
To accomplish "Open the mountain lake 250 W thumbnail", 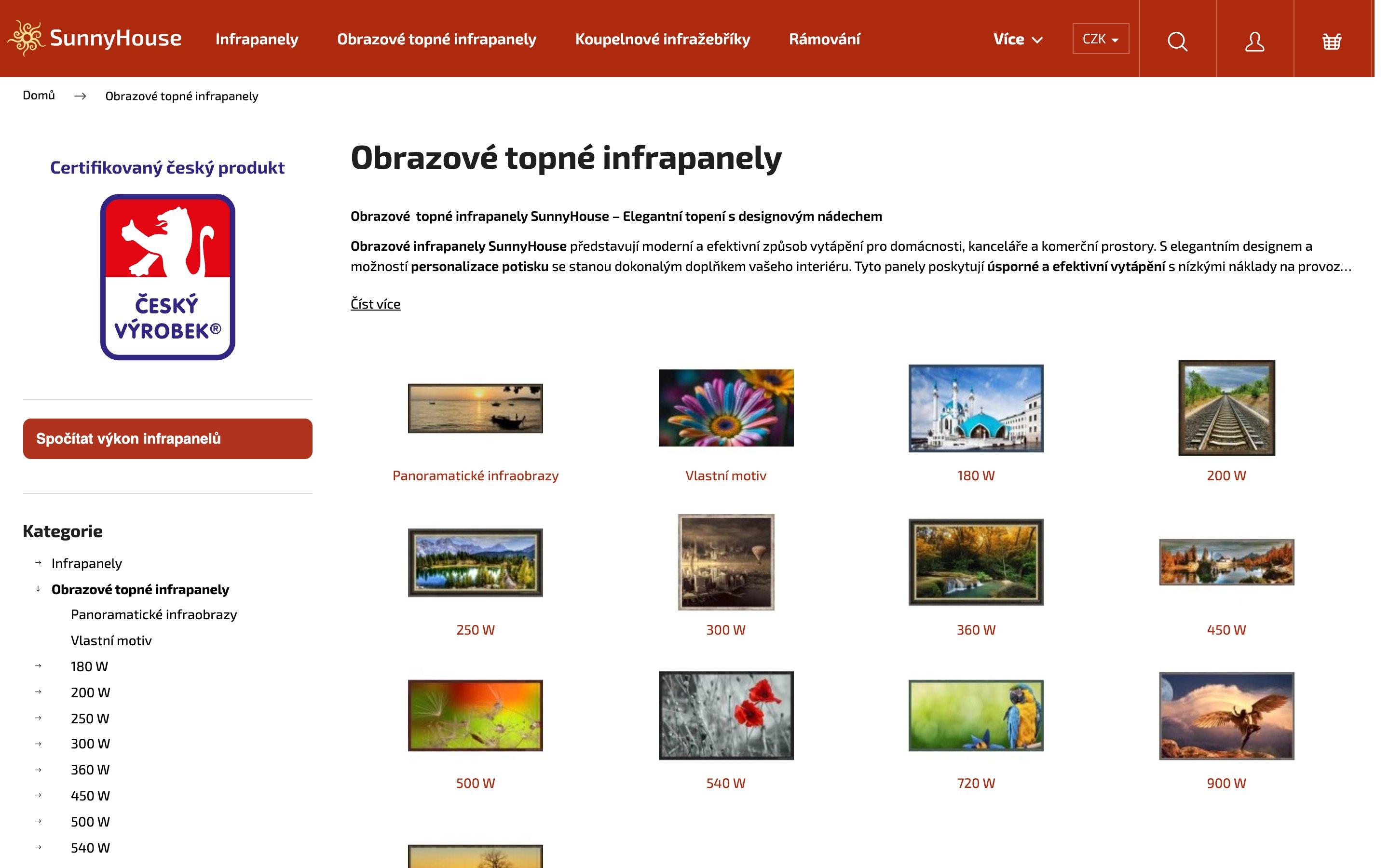I will [475, 563].
